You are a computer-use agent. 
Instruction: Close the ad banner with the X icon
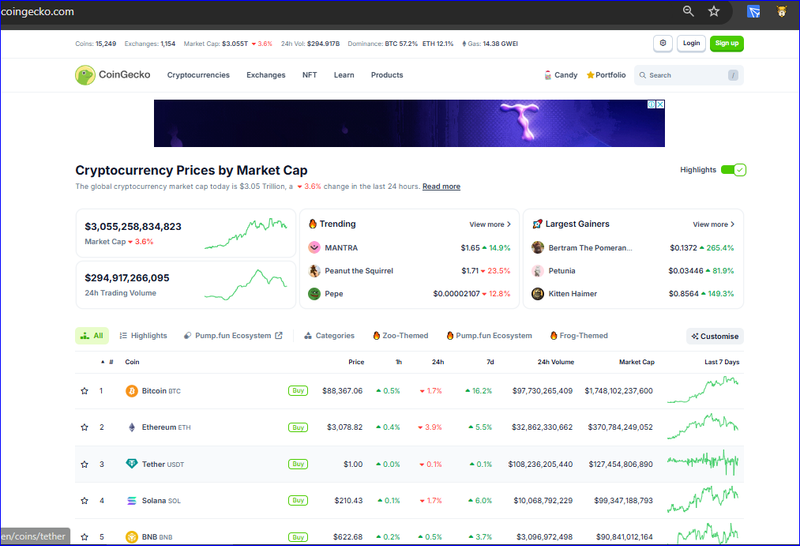[x=660, y=104]
